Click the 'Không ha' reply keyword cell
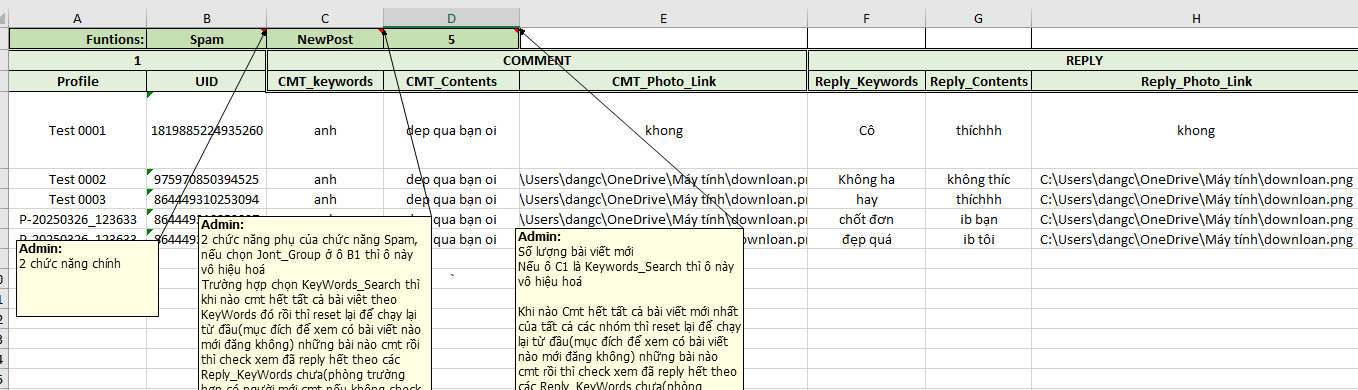 [x=866, y=180]
